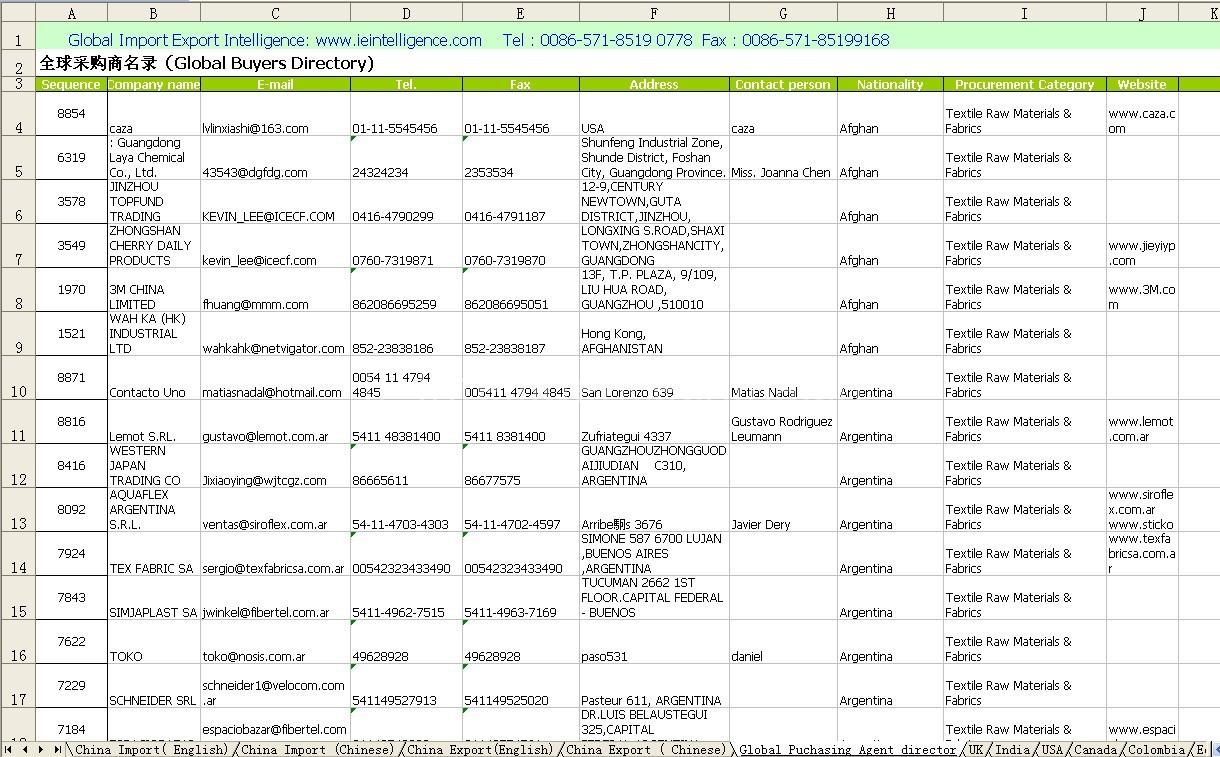Select email toko@nosis.com.ar
The width and height of the screenshot is (1220, 757).
(275, 642)
